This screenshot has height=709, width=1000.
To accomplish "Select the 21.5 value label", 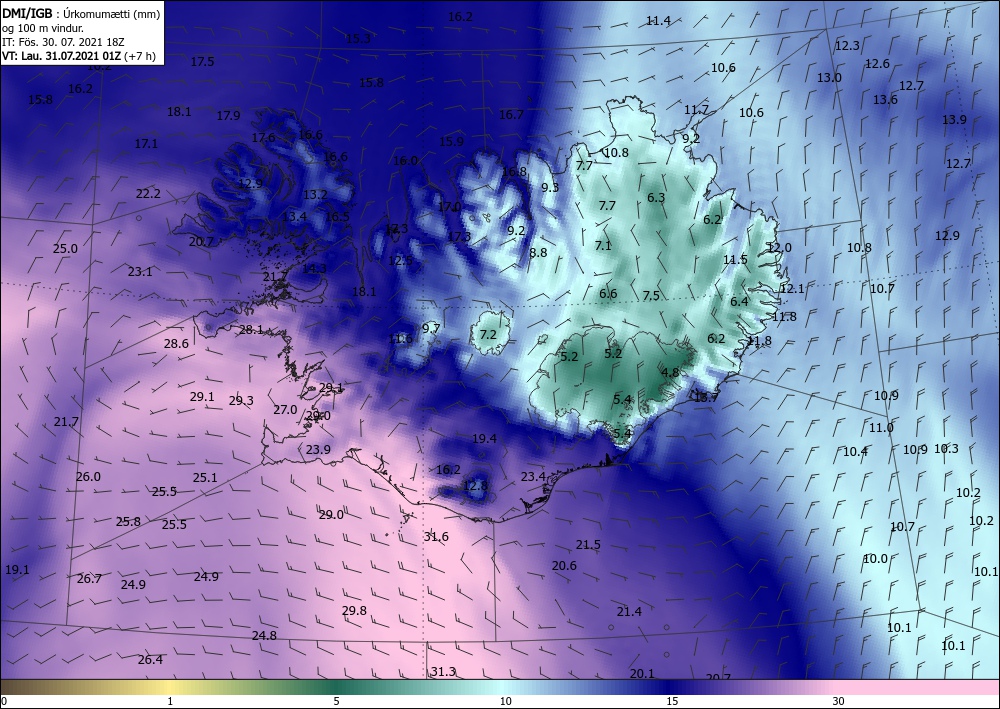I will pos(588,545).
